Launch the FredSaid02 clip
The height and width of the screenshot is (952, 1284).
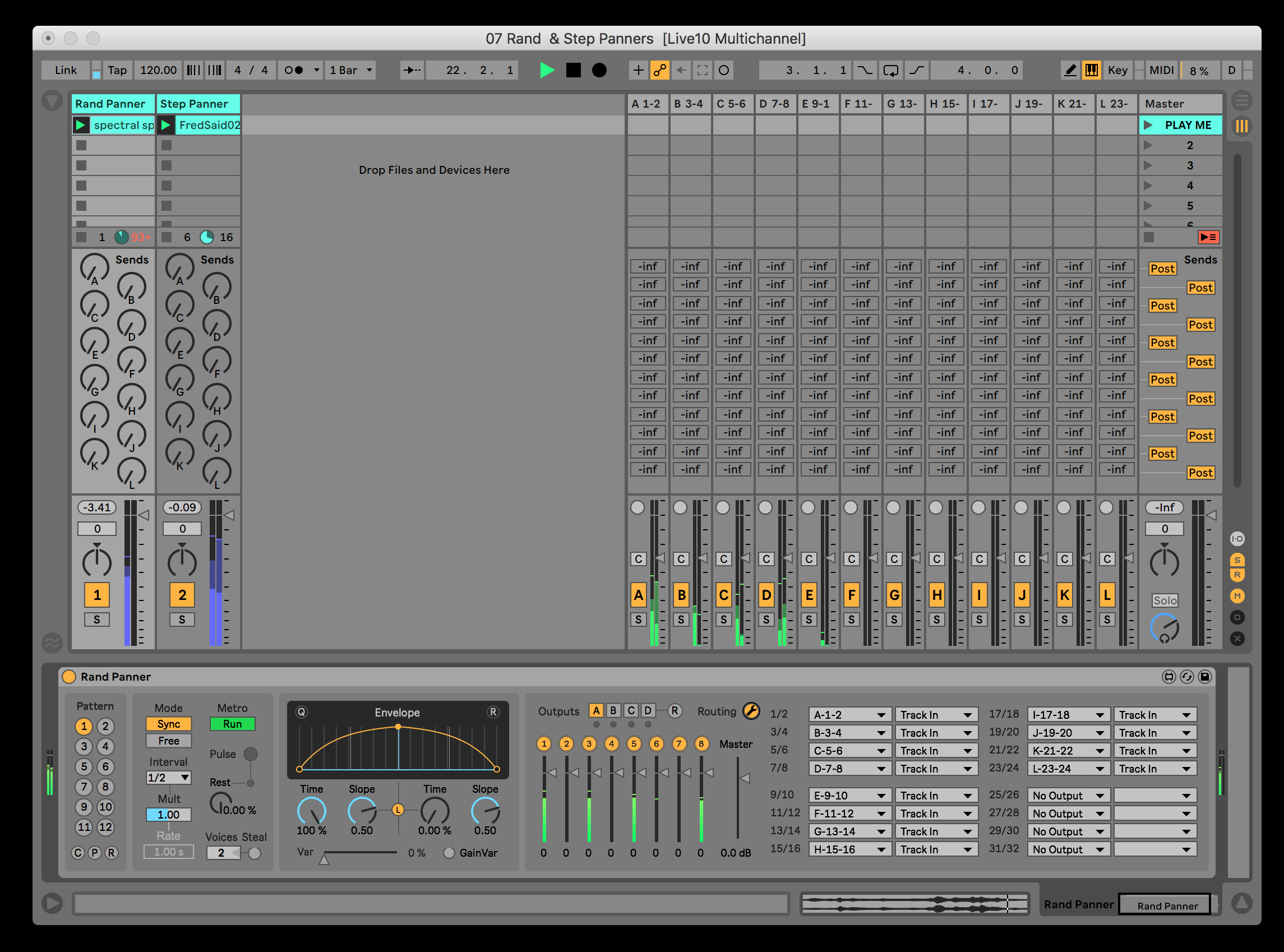click(166, 125)
